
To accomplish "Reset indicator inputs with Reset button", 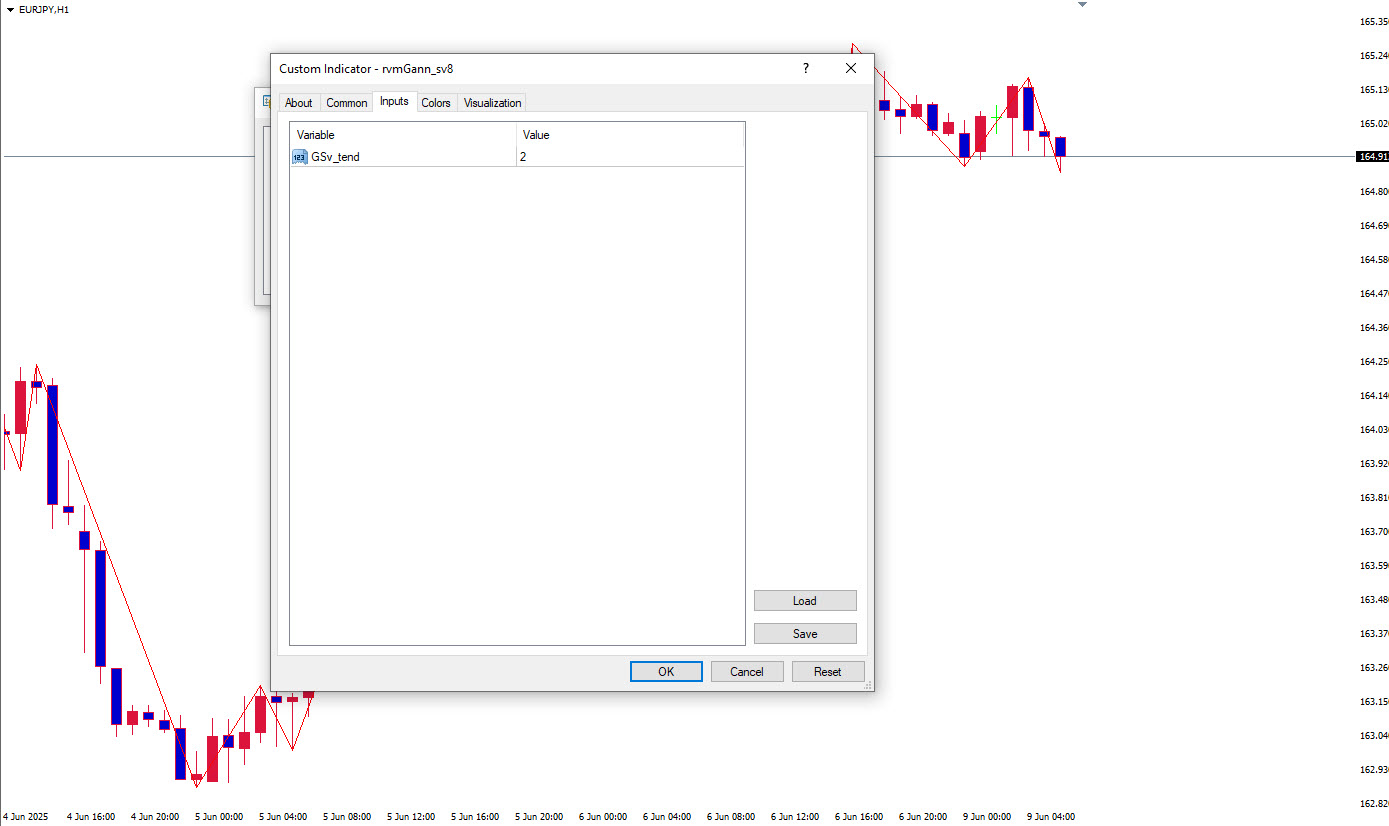I will 828,672.
